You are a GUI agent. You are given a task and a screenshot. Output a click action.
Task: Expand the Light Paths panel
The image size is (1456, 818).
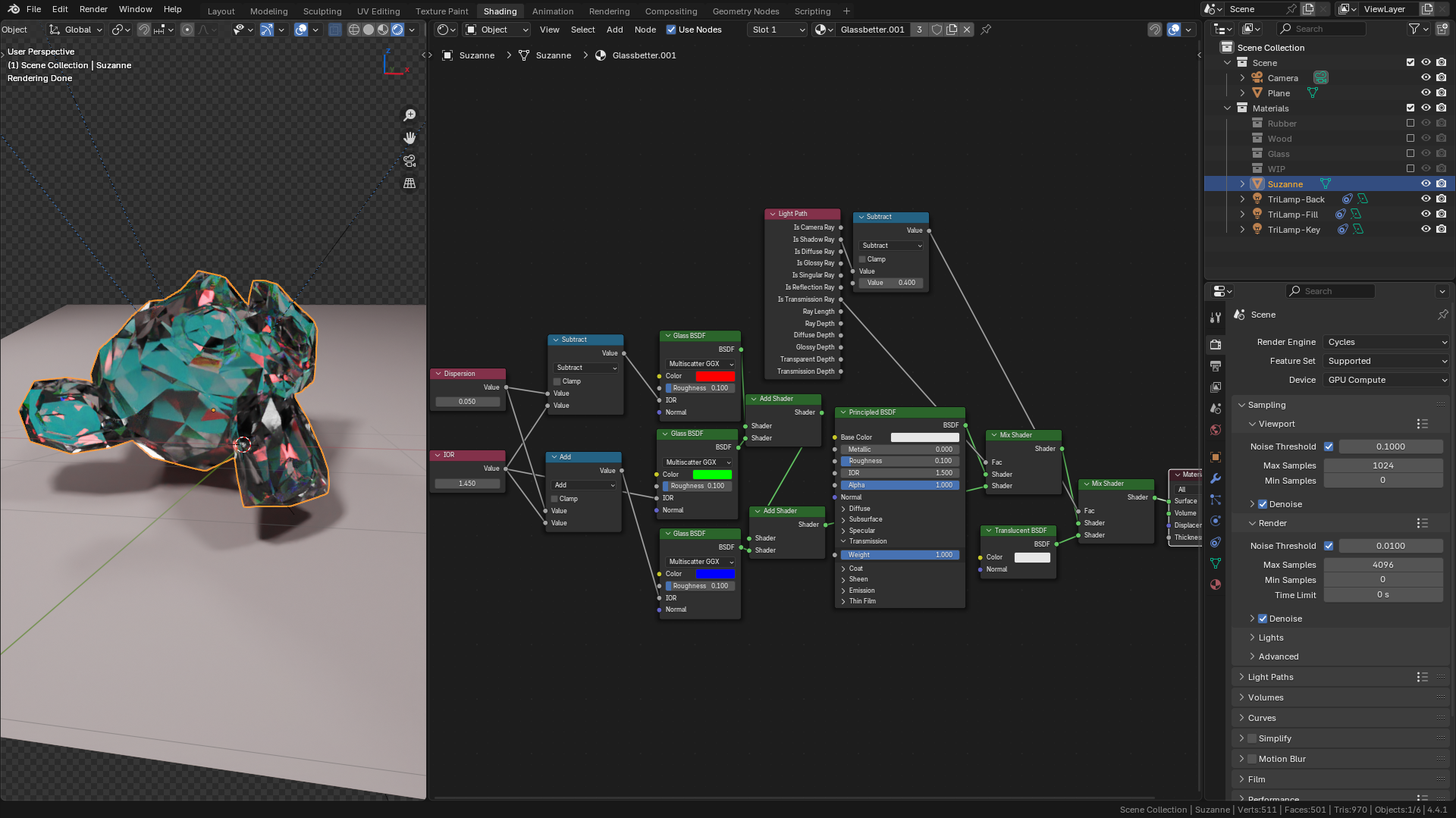tap(1270, 677)
